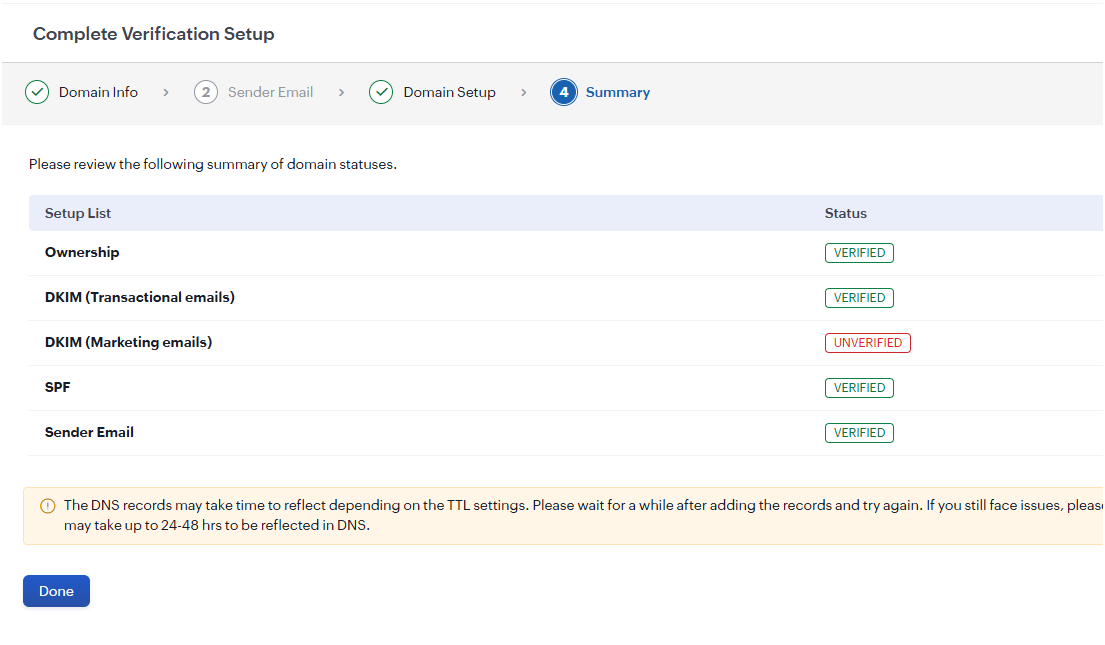Screen dimensions: 1105x645
Task: Click the arrow chevron after Domain Setup
Action: pyautogui.click(x=523, y=92)
